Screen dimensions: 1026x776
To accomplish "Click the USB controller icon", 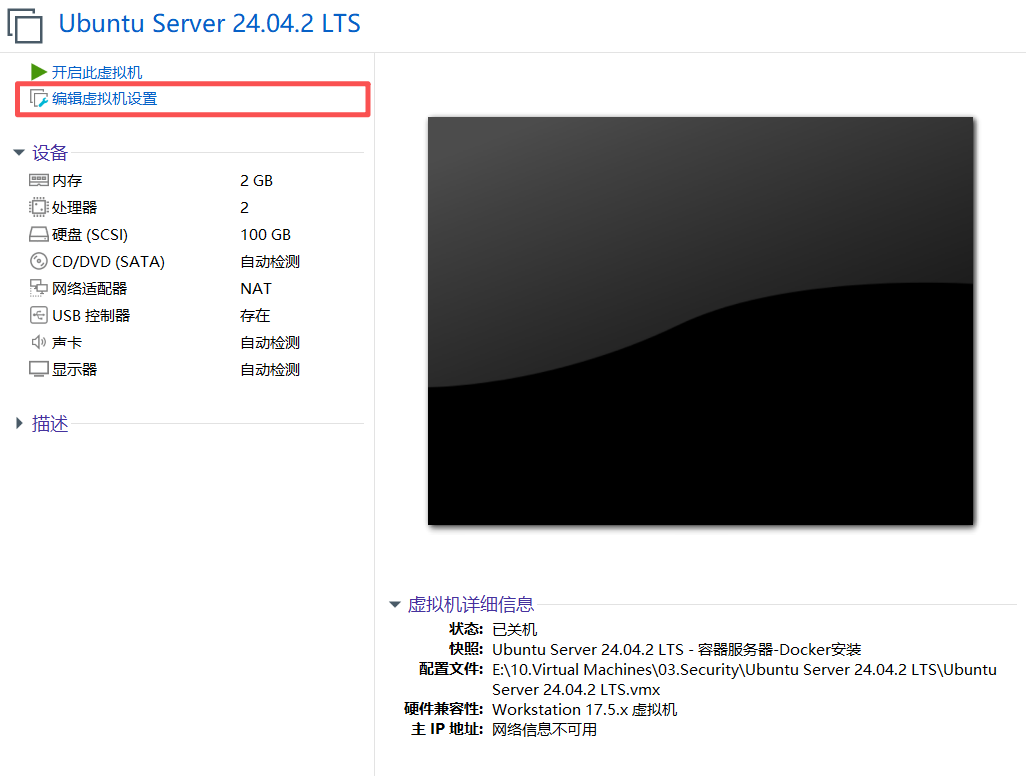I will pyautogui.click(x=39, y=315).
